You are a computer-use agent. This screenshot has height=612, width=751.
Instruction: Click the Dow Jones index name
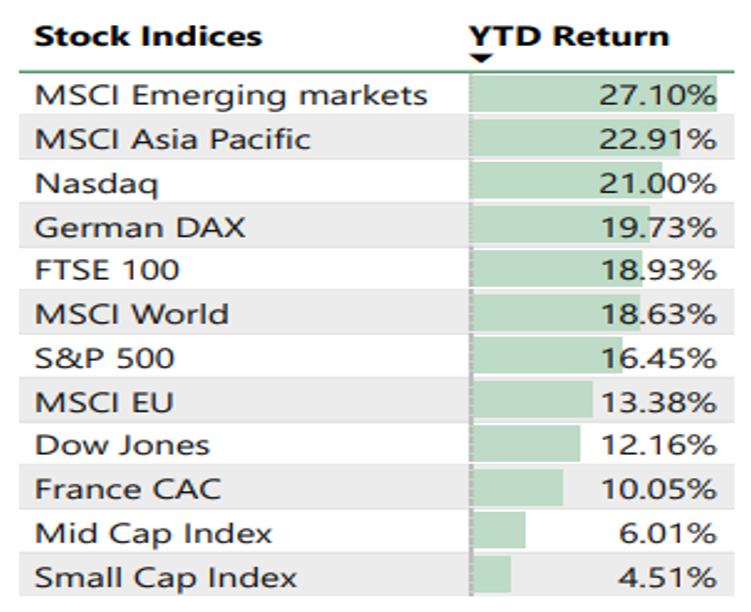point(122,445)
